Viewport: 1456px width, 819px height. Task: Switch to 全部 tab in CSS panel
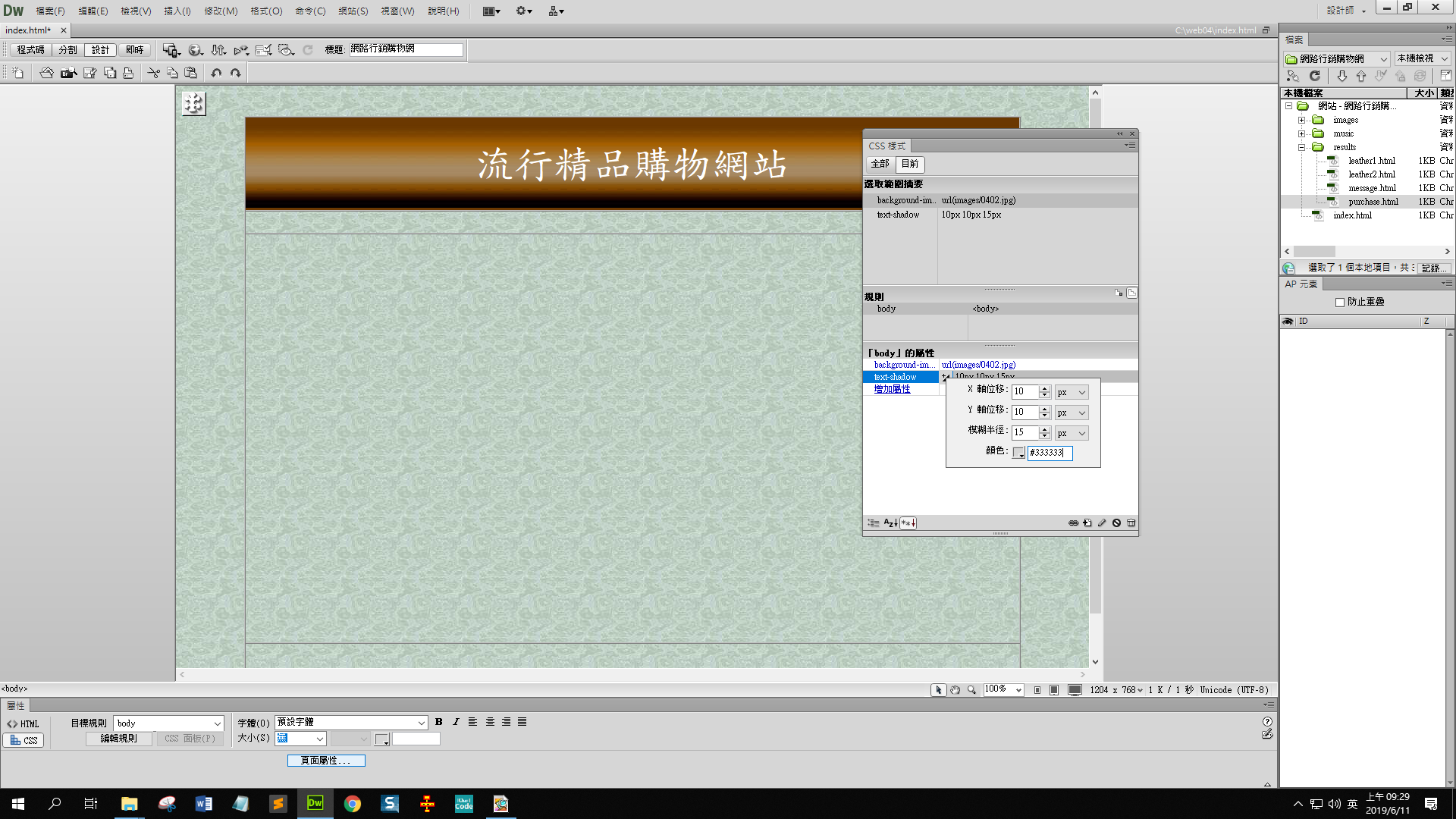tap(880, 164)
